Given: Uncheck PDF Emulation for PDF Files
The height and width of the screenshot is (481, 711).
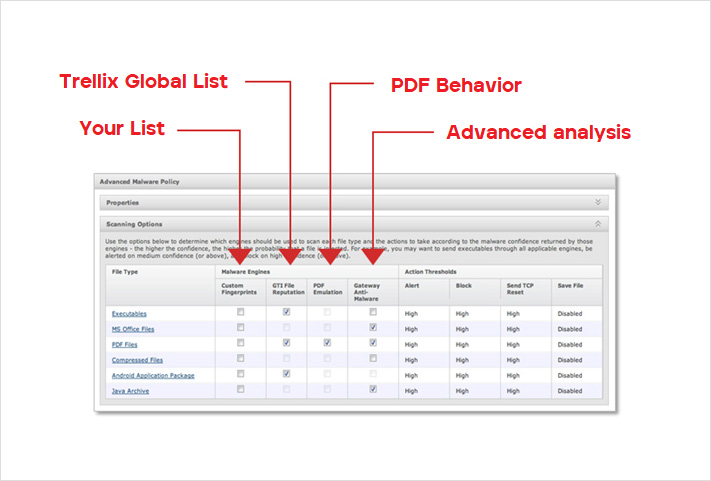Looking at the screenshot, I should tap(327, 343).
